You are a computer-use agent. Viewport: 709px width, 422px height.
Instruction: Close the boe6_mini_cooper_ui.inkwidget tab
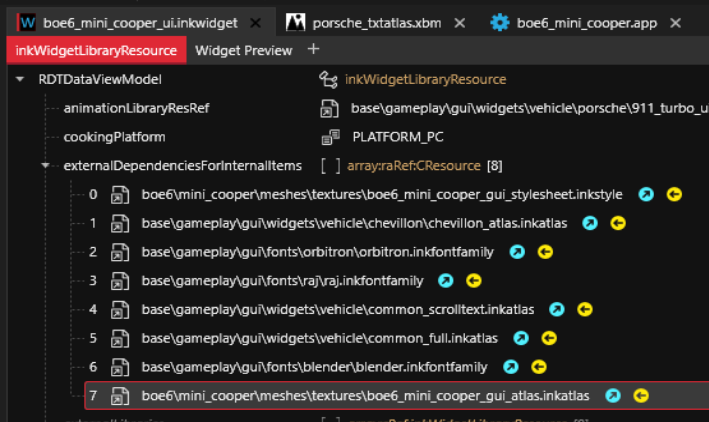256,22
